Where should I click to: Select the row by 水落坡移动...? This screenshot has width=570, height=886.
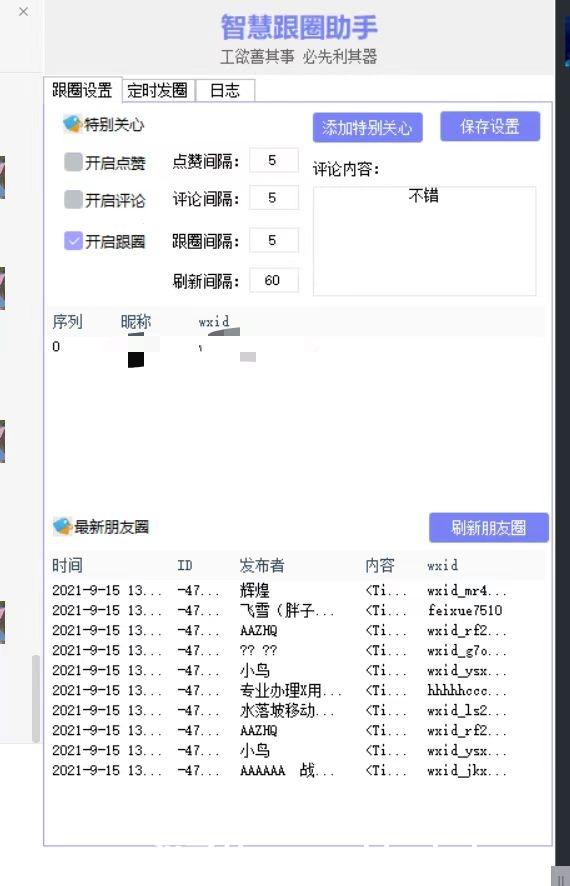point(294,710)
